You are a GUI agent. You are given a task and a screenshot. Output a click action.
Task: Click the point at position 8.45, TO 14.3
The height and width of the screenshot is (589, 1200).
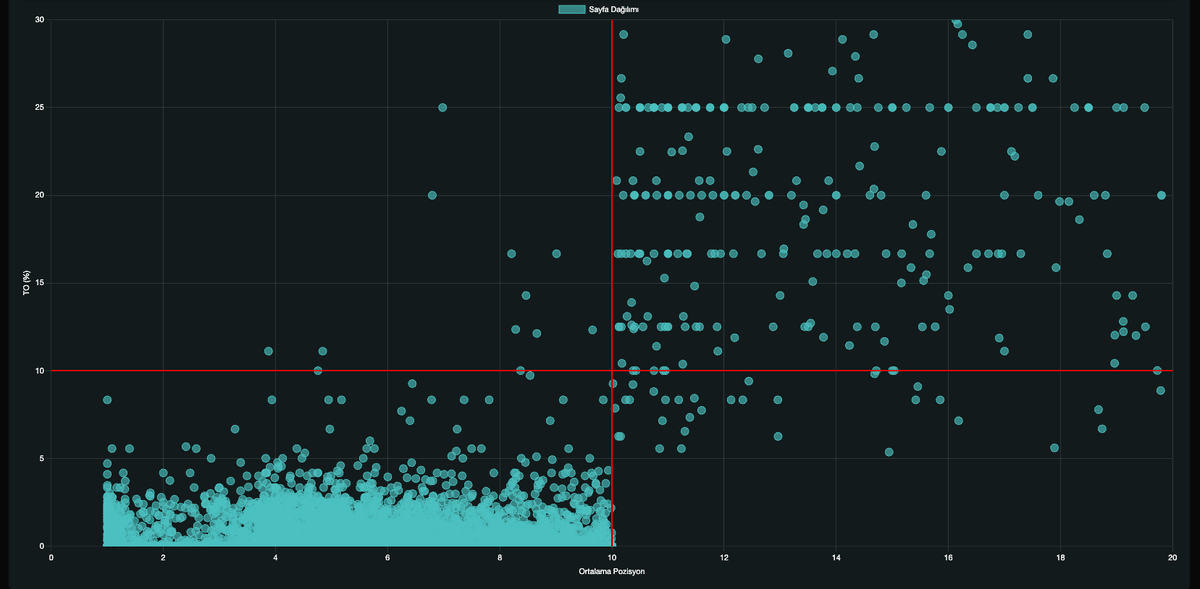click(526, 296)
